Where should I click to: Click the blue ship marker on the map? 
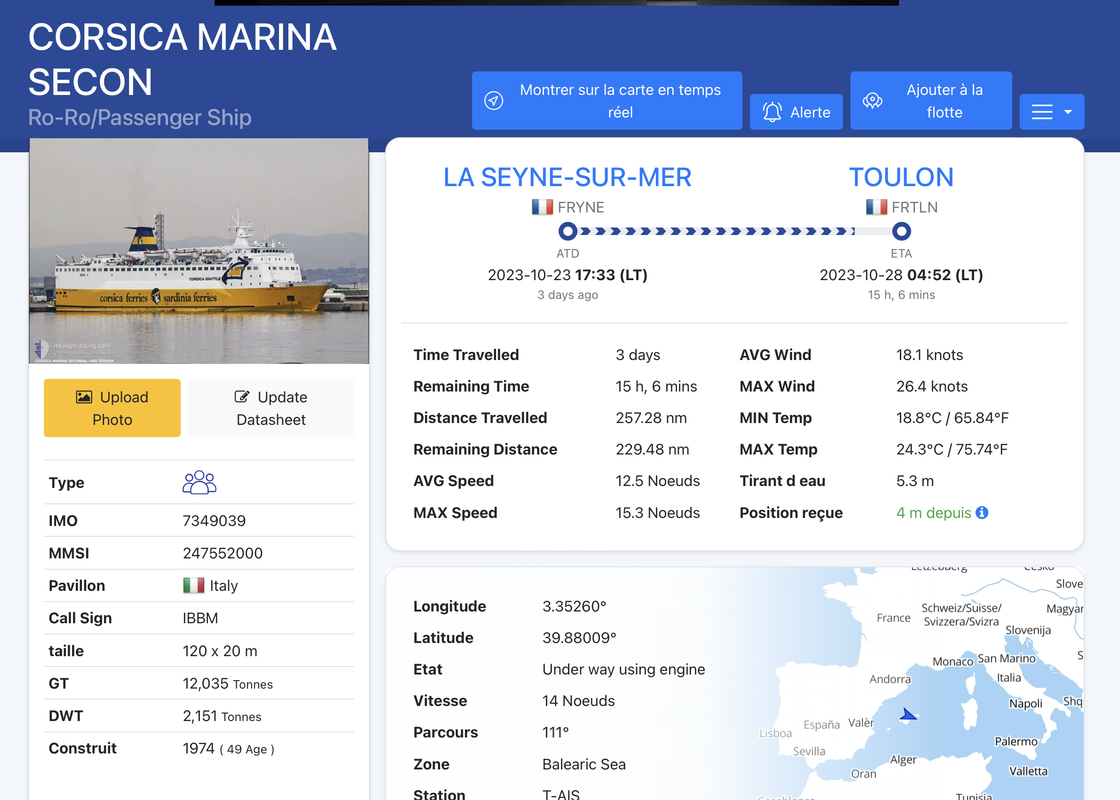908,714
